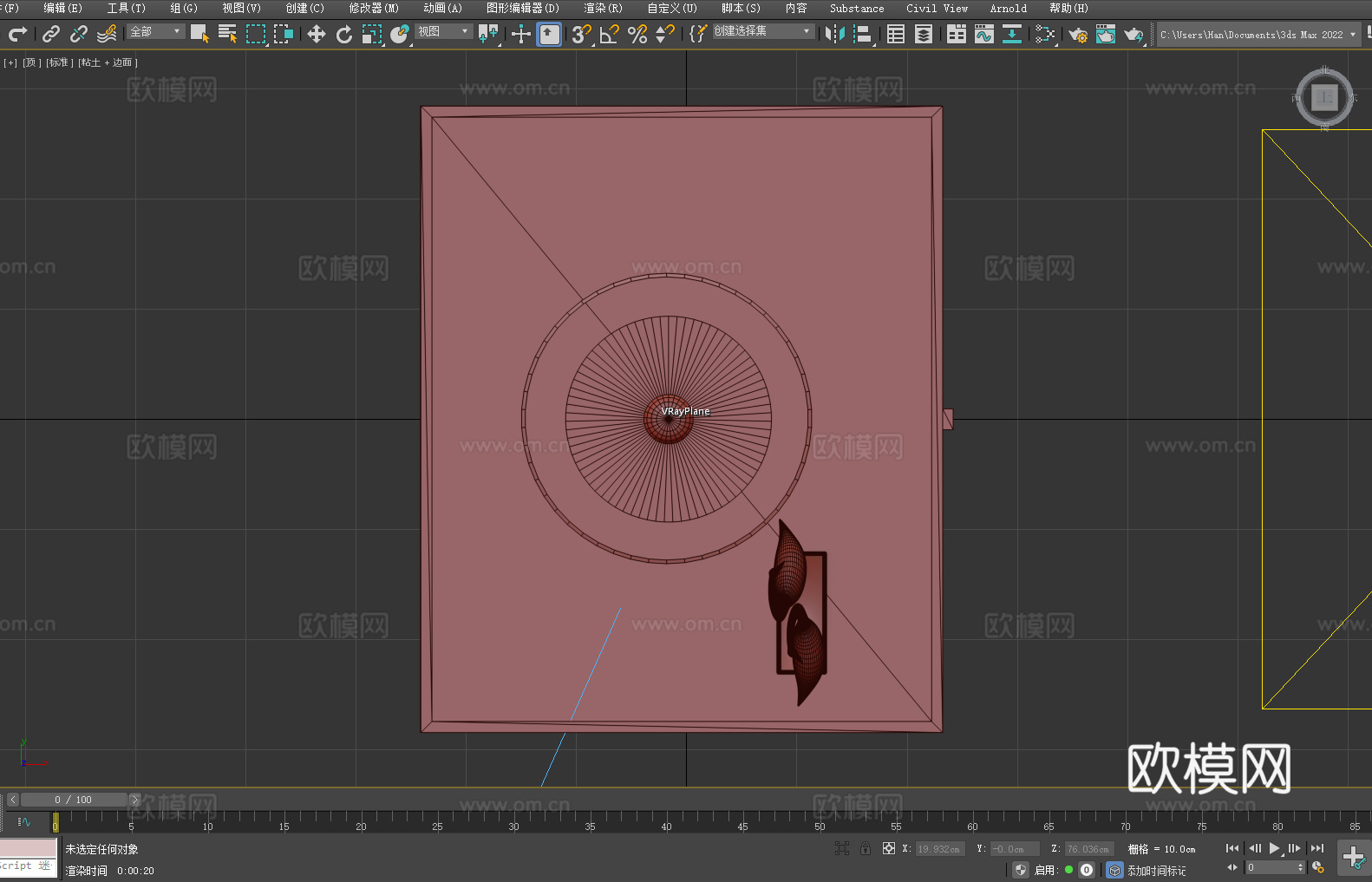Open the 编辑(E) menu
The height and width of the screenshot is (882, 1372).
coord(62,8)
